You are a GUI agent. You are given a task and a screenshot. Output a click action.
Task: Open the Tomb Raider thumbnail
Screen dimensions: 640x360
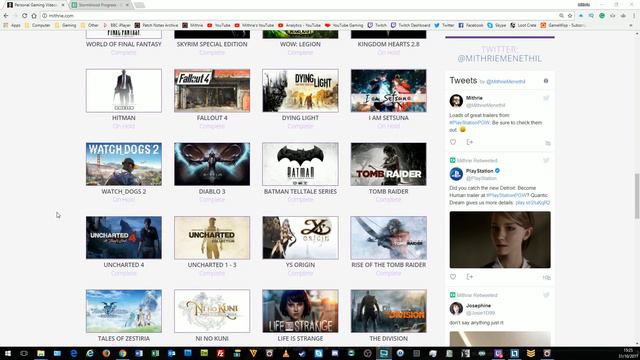[x=389, y=164]
